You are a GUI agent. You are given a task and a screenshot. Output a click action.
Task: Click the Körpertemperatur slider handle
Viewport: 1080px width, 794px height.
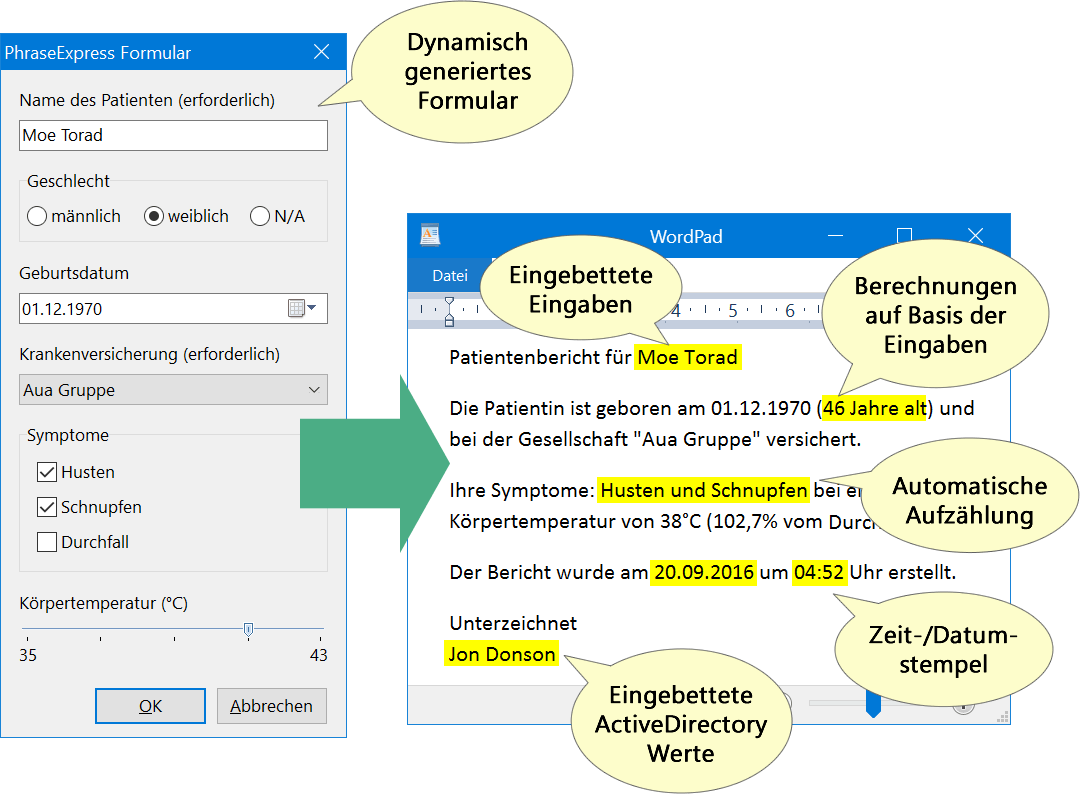(x=249, y=629)
